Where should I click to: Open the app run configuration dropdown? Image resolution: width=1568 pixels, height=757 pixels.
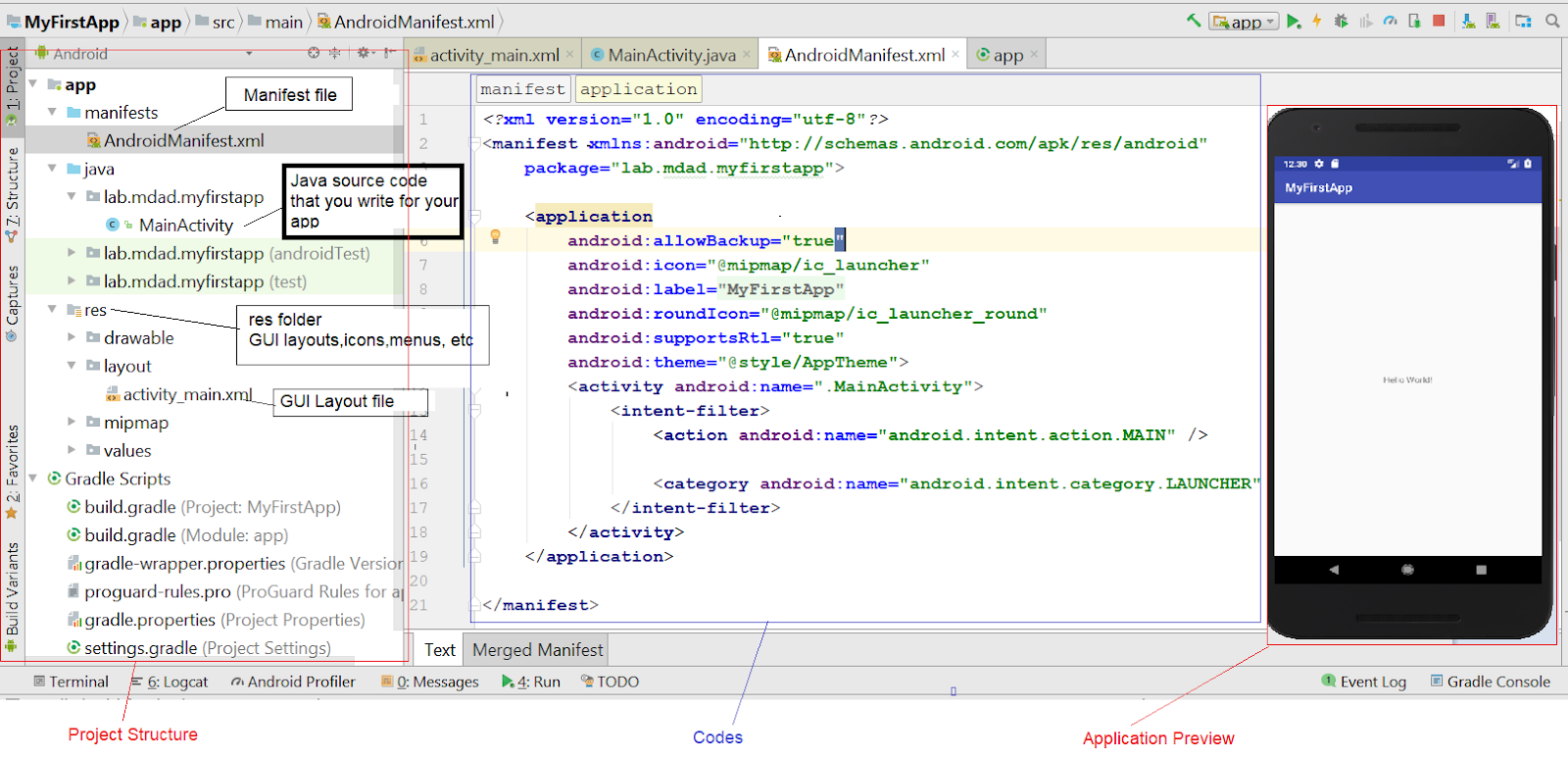point(1244,21)
